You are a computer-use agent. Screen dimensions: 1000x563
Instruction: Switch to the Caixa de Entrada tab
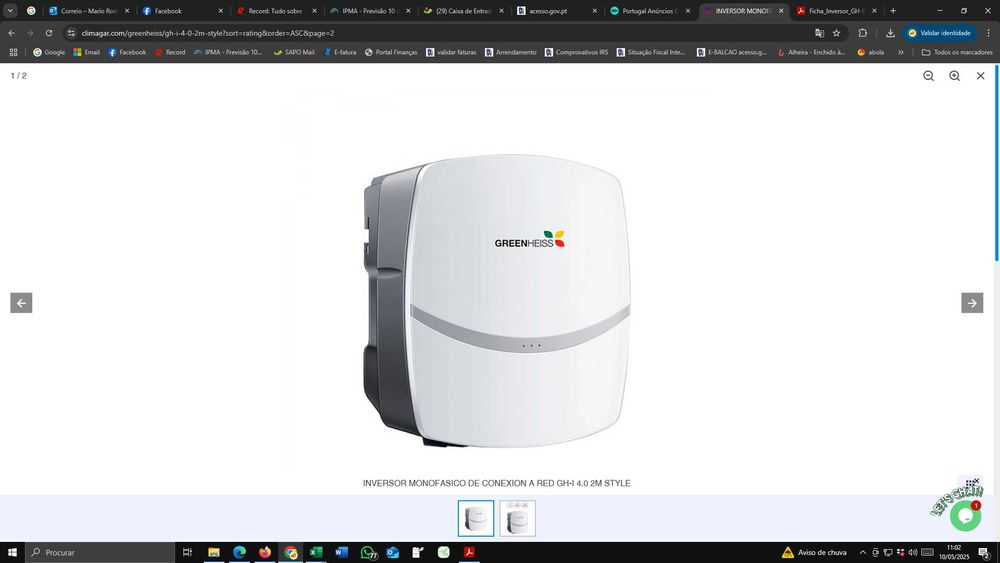click(x=464, y=11)
